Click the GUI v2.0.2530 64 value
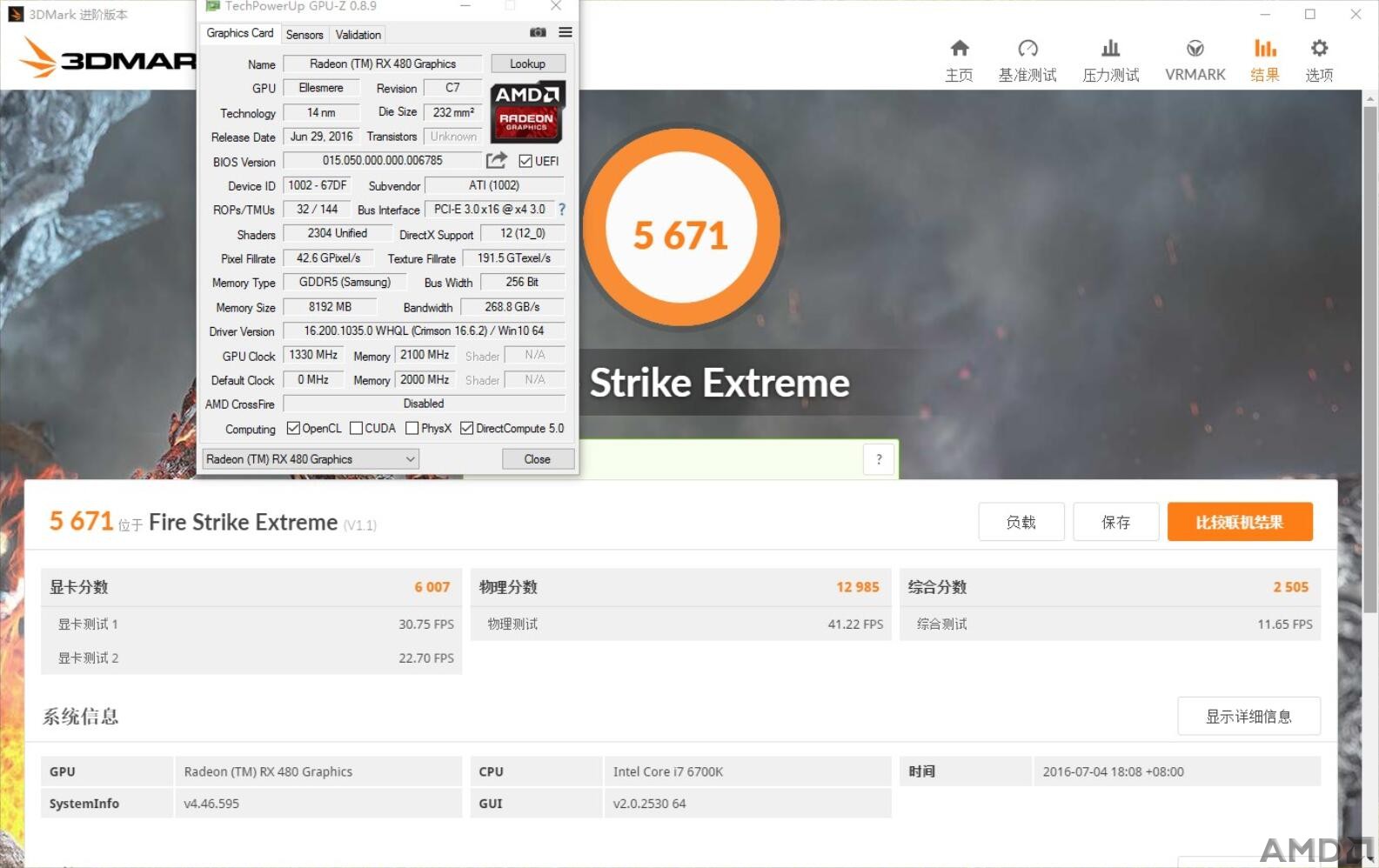Screen dimensions: 1379x868 click(x=650, y=804)
